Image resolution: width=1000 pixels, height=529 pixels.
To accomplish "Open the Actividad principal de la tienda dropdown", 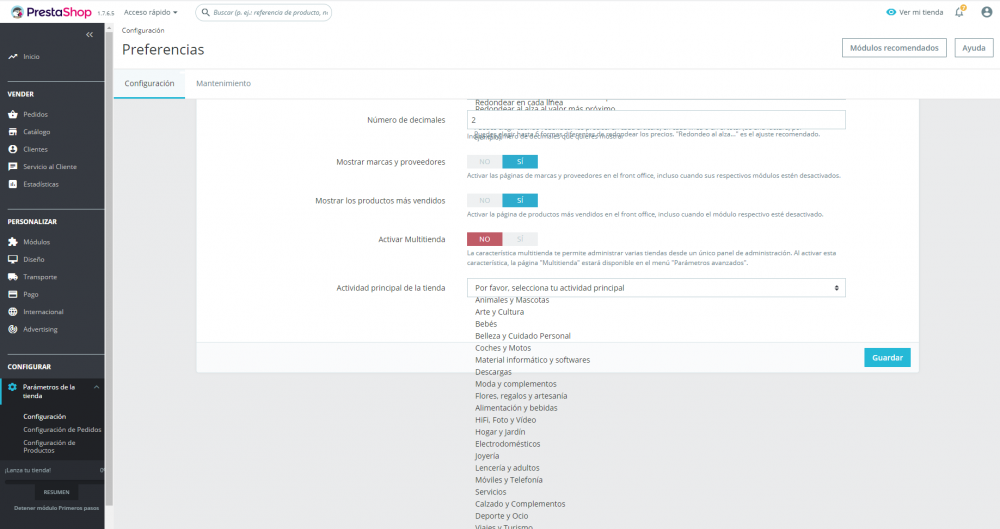I will pyautogui.click(x=656, y=288).
